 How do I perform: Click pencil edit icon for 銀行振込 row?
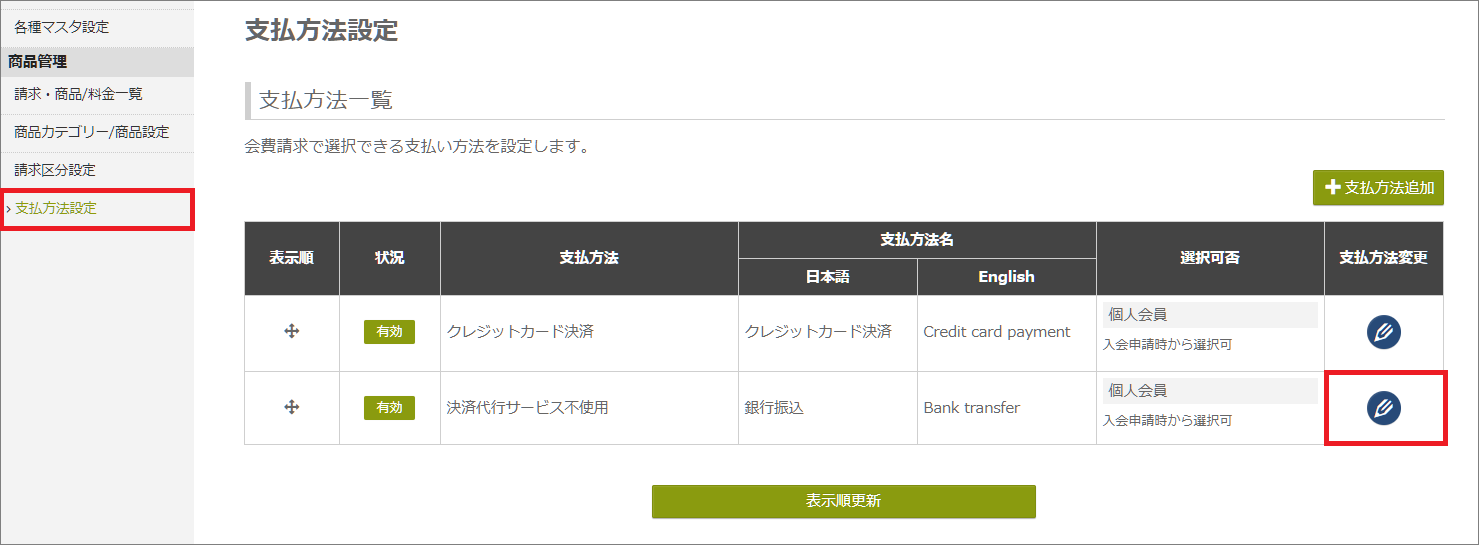click(x=1384, y=407)
